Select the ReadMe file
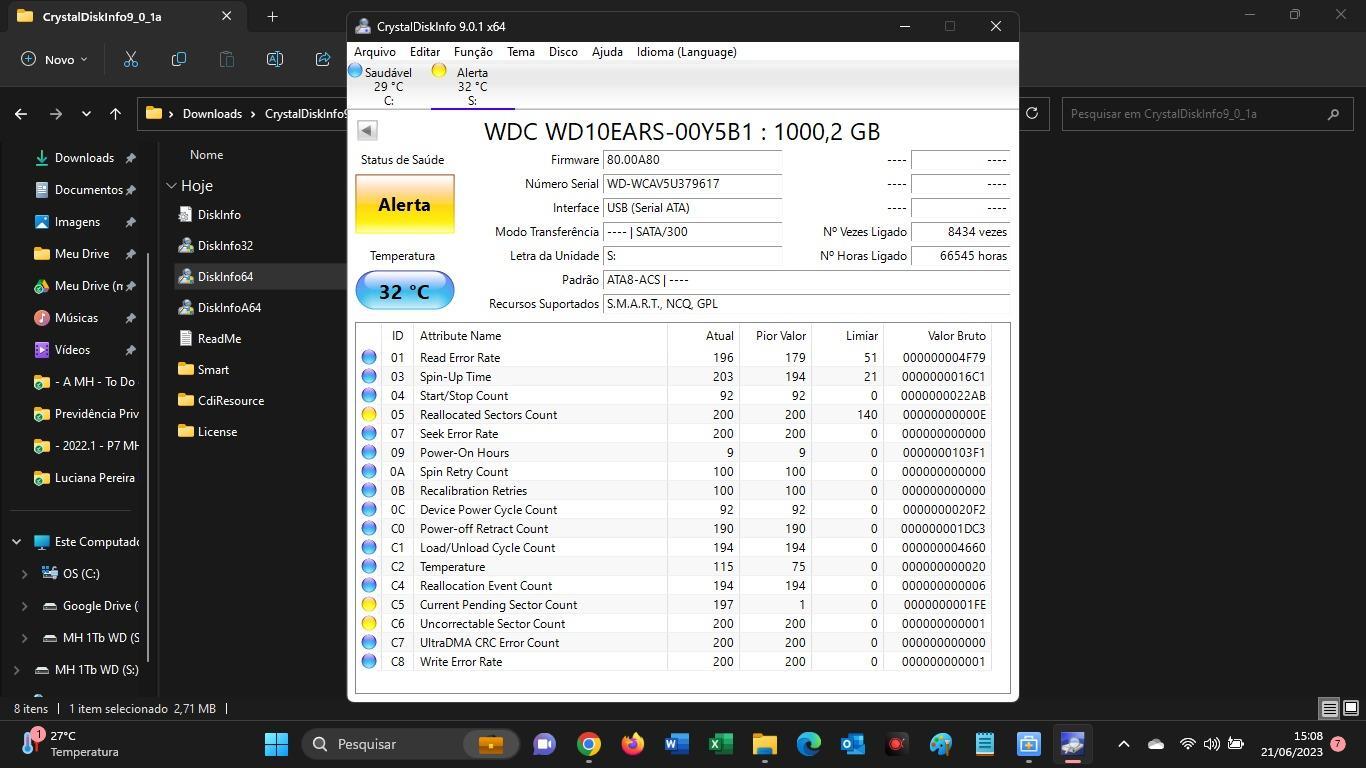 click(219, 339)
